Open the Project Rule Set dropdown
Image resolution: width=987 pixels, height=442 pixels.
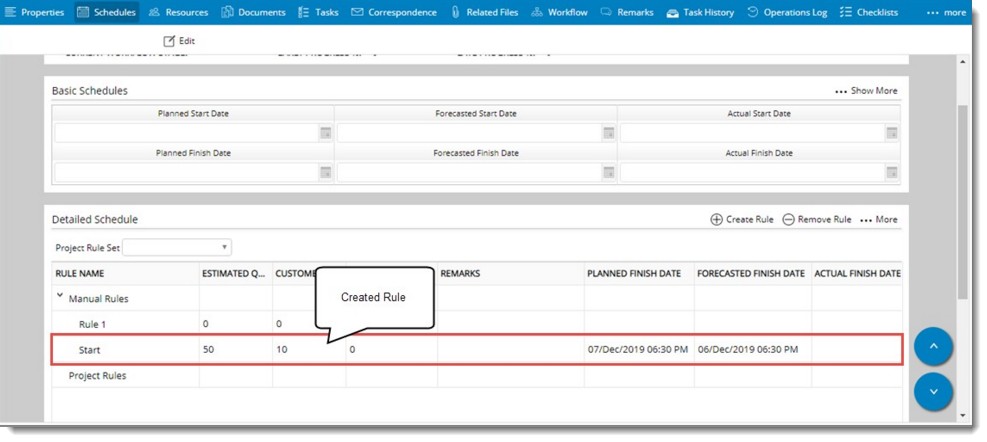click(177, 247)
